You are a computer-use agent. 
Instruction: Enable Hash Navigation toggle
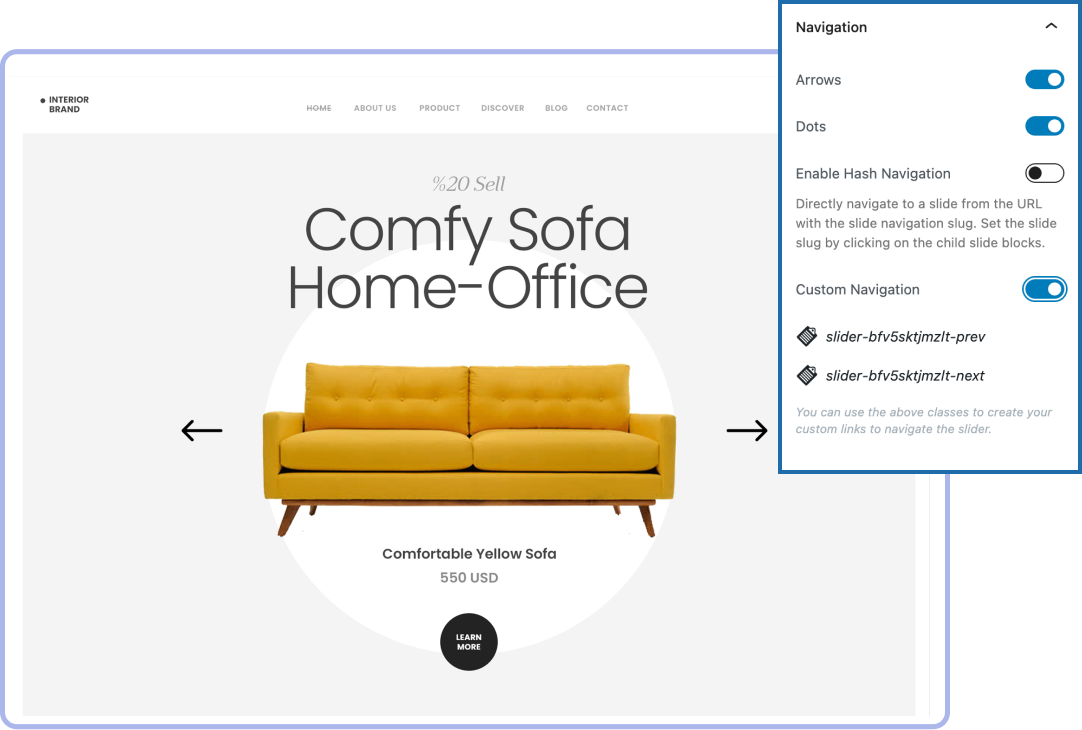coord(1044,173)
